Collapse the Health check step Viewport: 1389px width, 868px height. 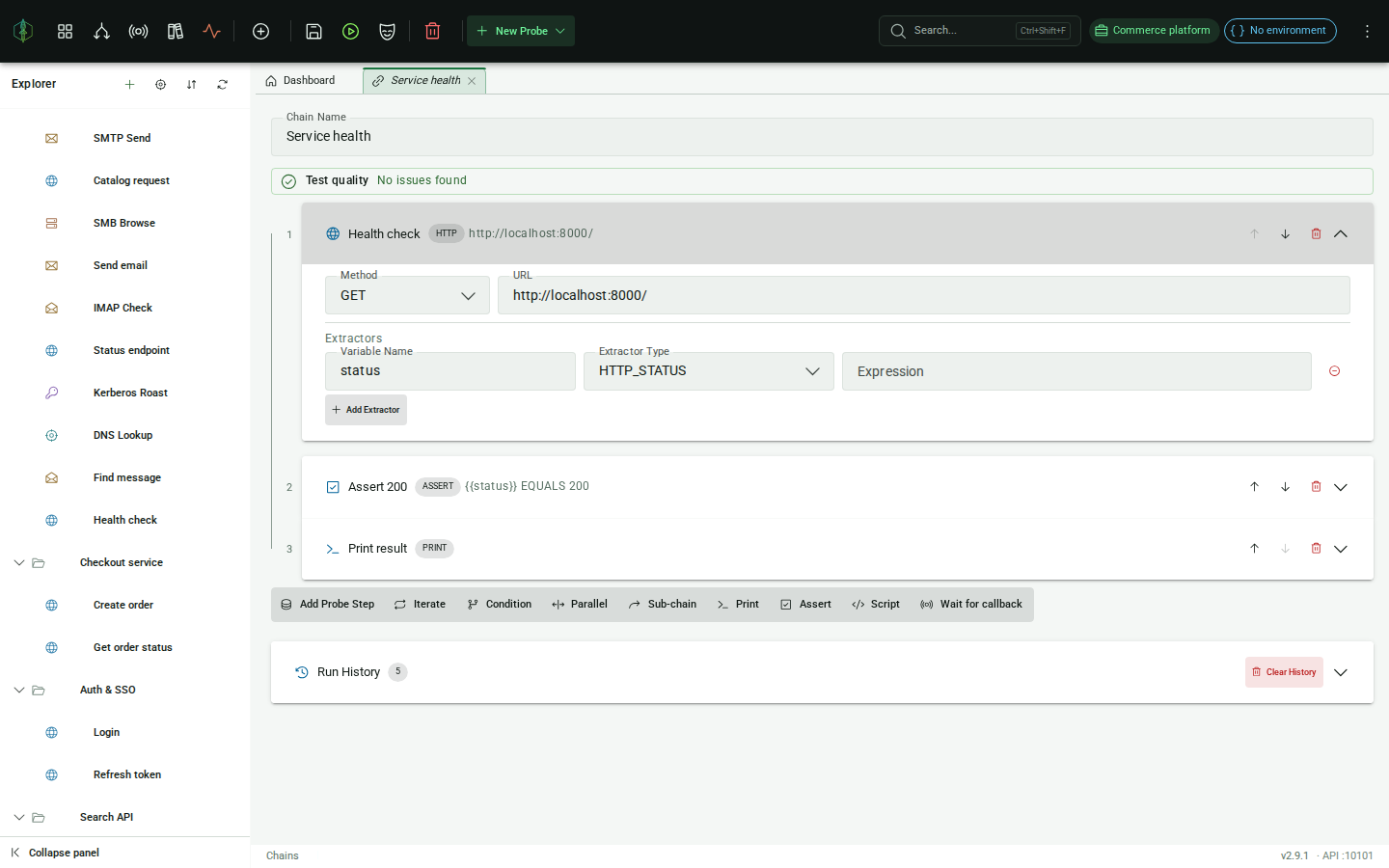[1341, 234]
